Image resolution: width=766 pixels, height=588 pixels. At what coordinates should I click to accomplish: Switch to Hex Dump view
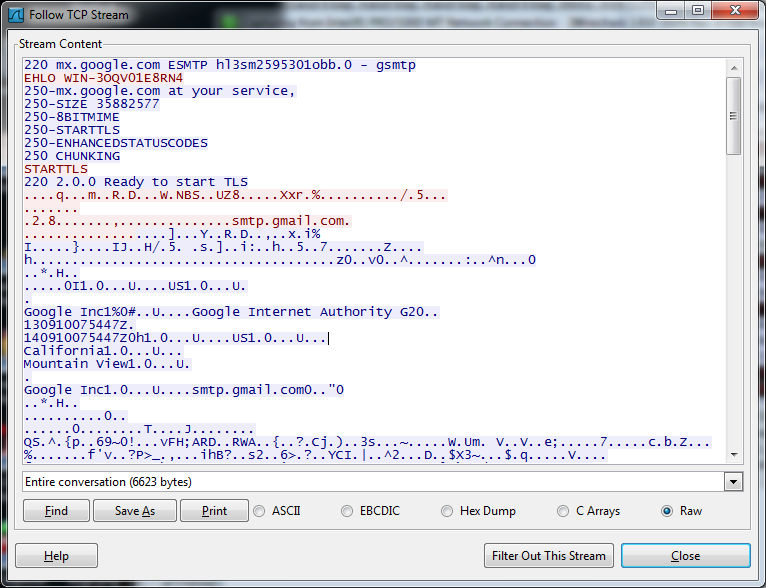(x=447, y=511)
